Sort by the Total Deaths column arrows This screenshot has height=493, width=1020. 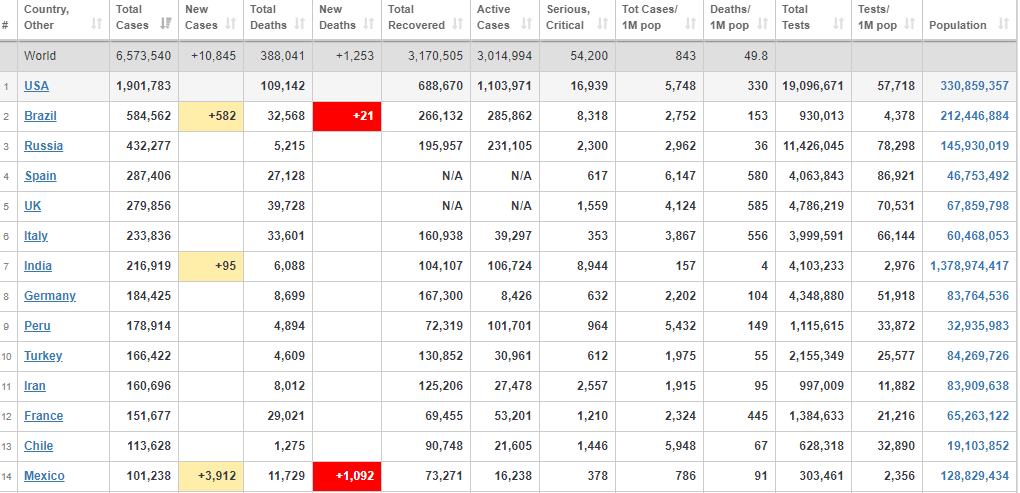click(299, 25)
